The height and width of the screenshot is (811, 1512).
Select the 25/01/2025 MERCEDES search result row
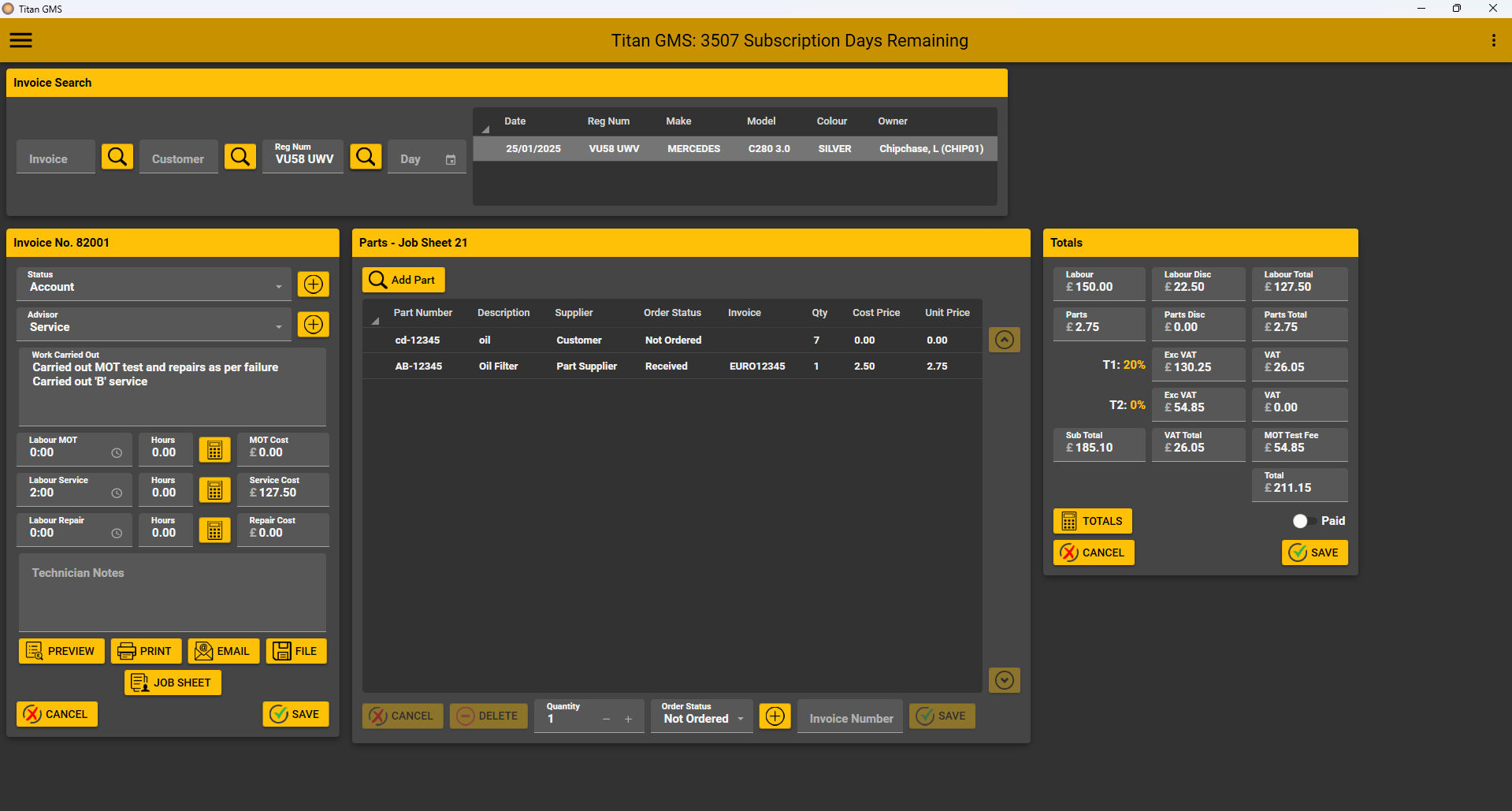click(735, 149)
